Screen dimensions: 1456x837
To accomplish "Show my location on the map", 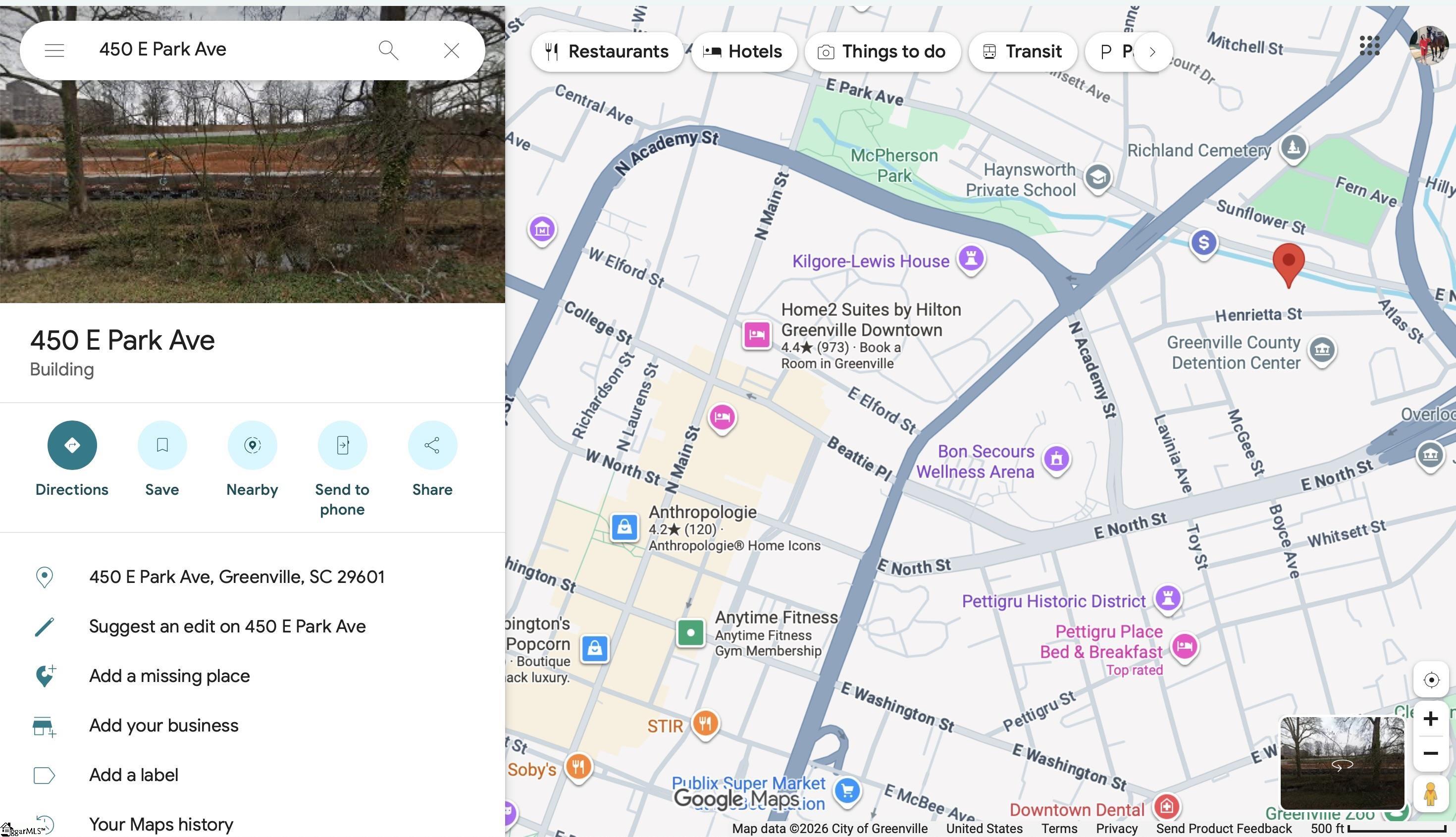I will 1431,680.
